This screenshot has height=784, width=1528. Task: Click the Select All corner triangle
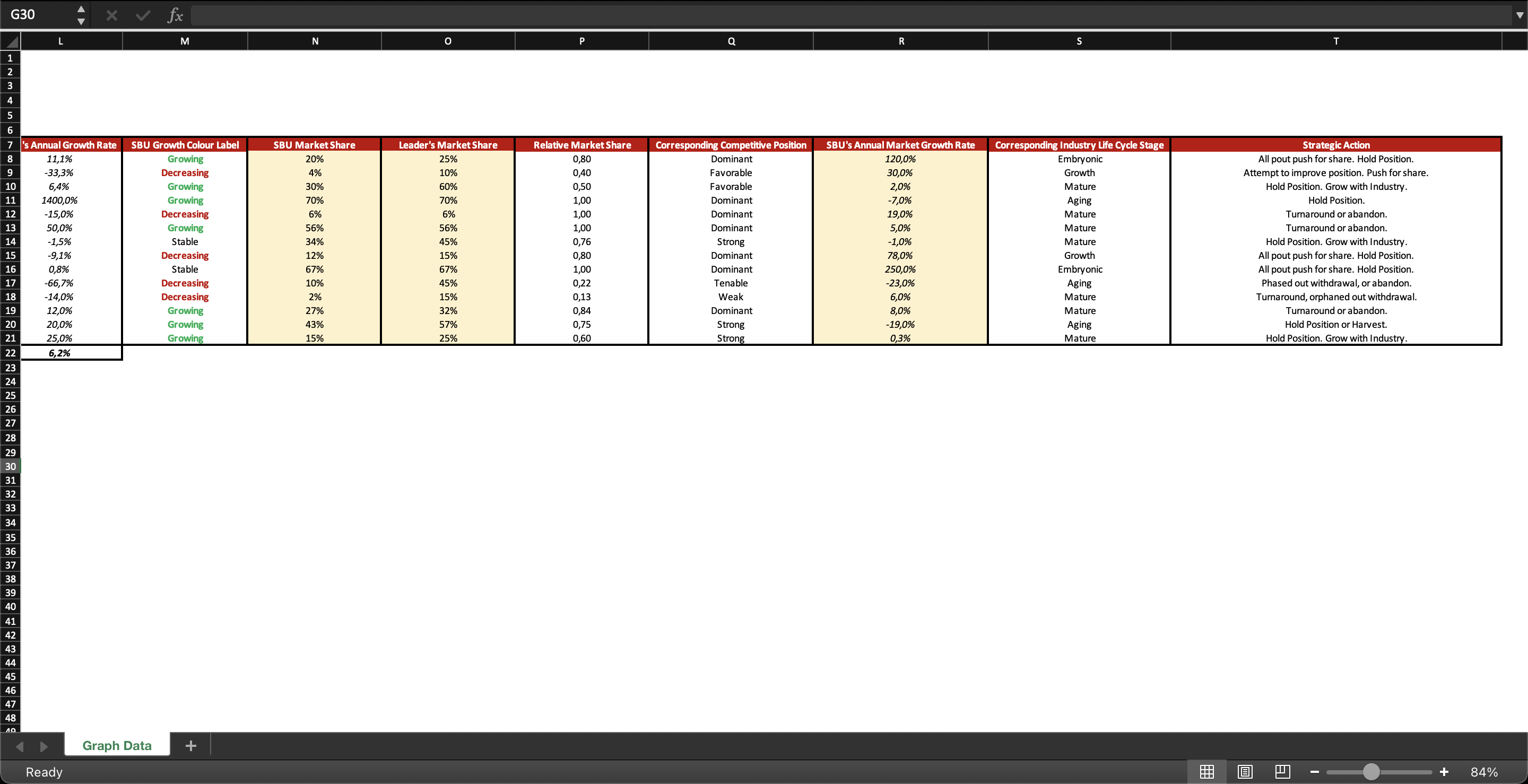11,41
